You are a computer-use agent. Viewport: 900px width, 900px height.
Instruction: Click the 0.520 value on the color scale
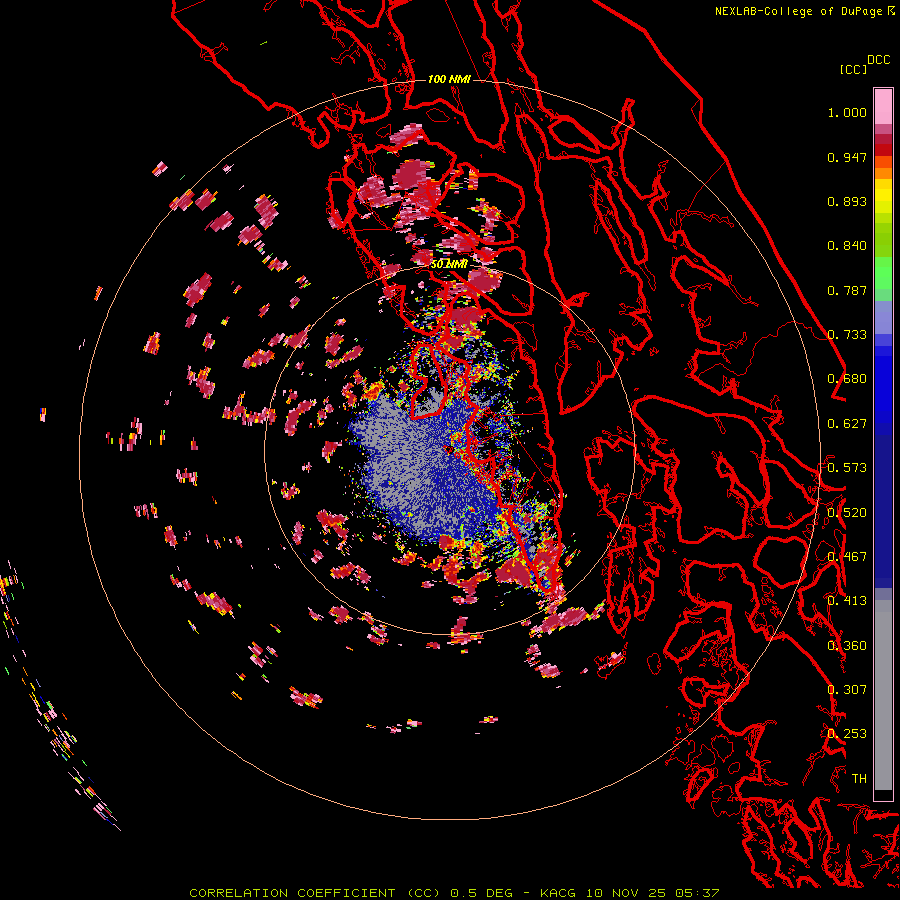847,513
